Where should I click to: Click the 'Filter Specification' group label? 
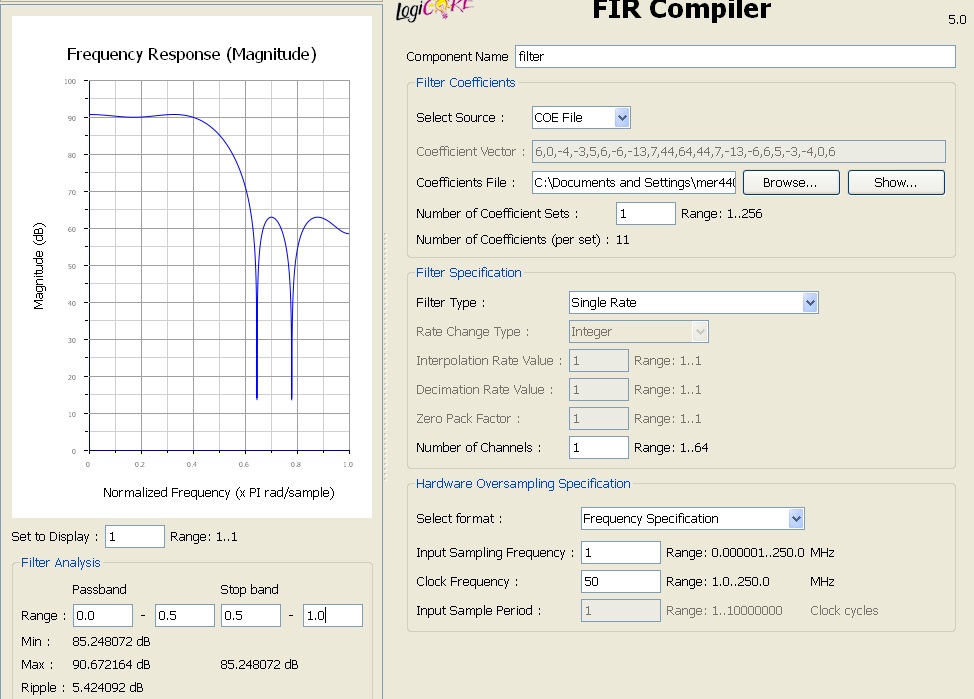468,273
